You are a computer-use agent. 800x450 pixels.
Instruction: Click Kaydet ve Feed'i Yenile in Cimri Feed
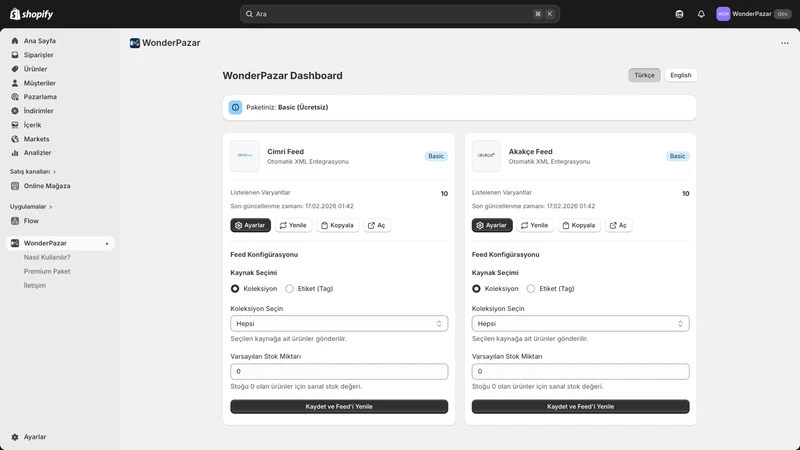(339, 407)
